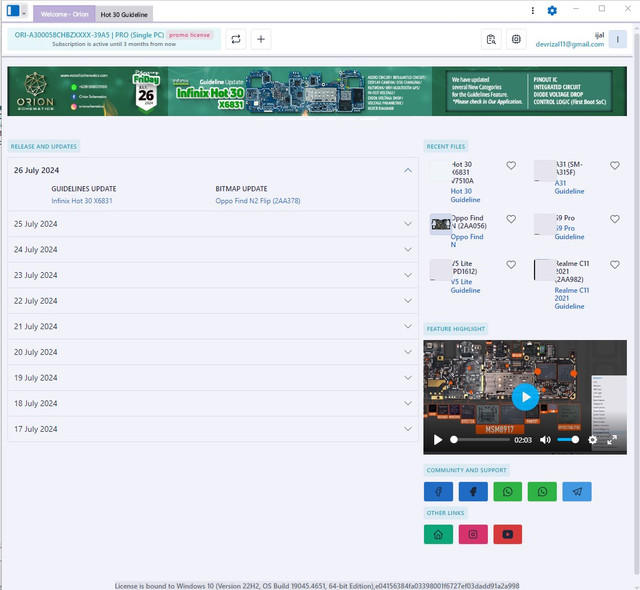Mute the feature video speaker icon
This screenshot has height=590, width=640.
click(x=545, y=440)
